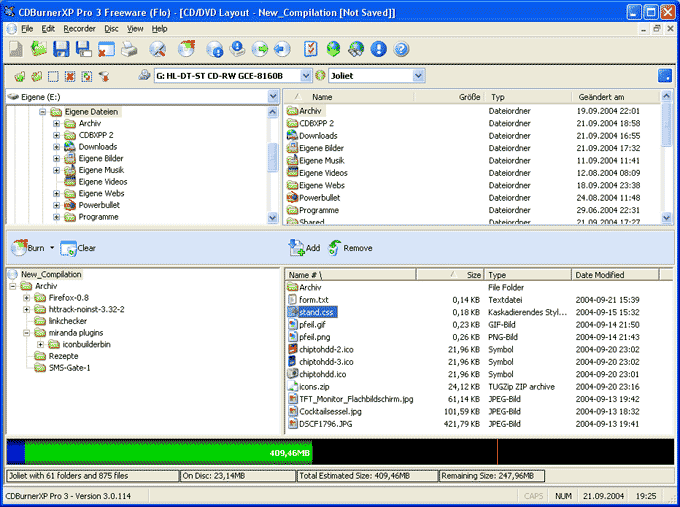Select the stand.css file icon in compilation
This screenshot has height=507, width=680.
[x=292, y=312]
